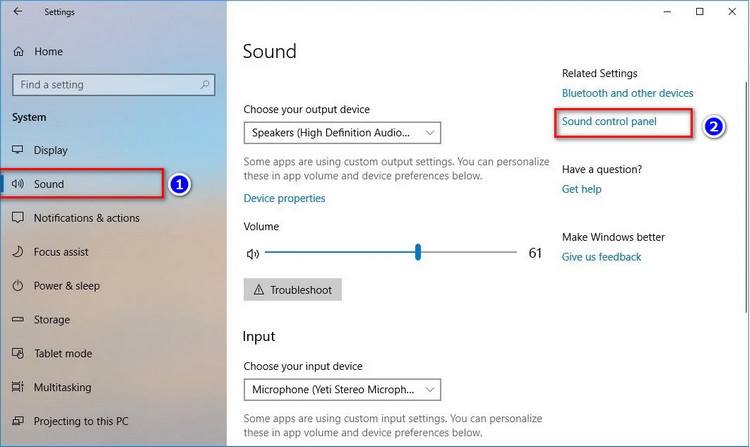Click the Storage drive icon
This screenshot has width=750, height=447.
click(18, 319)
